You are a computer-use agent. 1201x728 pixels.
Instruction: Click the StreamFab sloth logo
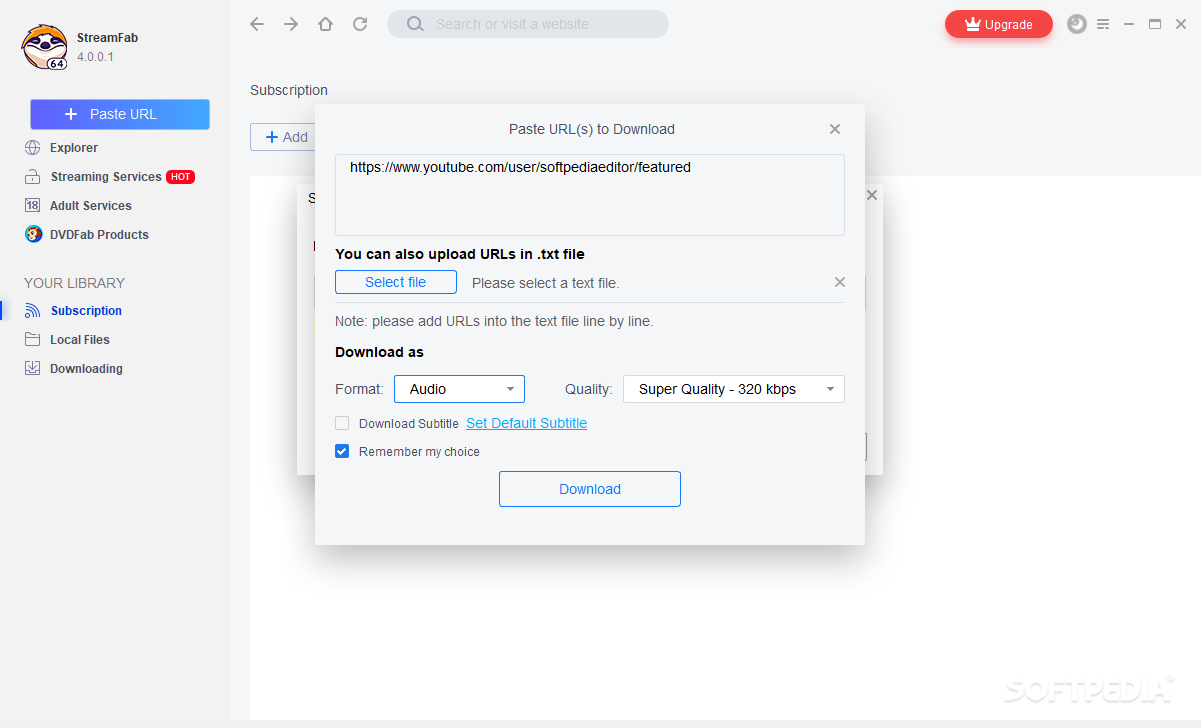point(44,47)
